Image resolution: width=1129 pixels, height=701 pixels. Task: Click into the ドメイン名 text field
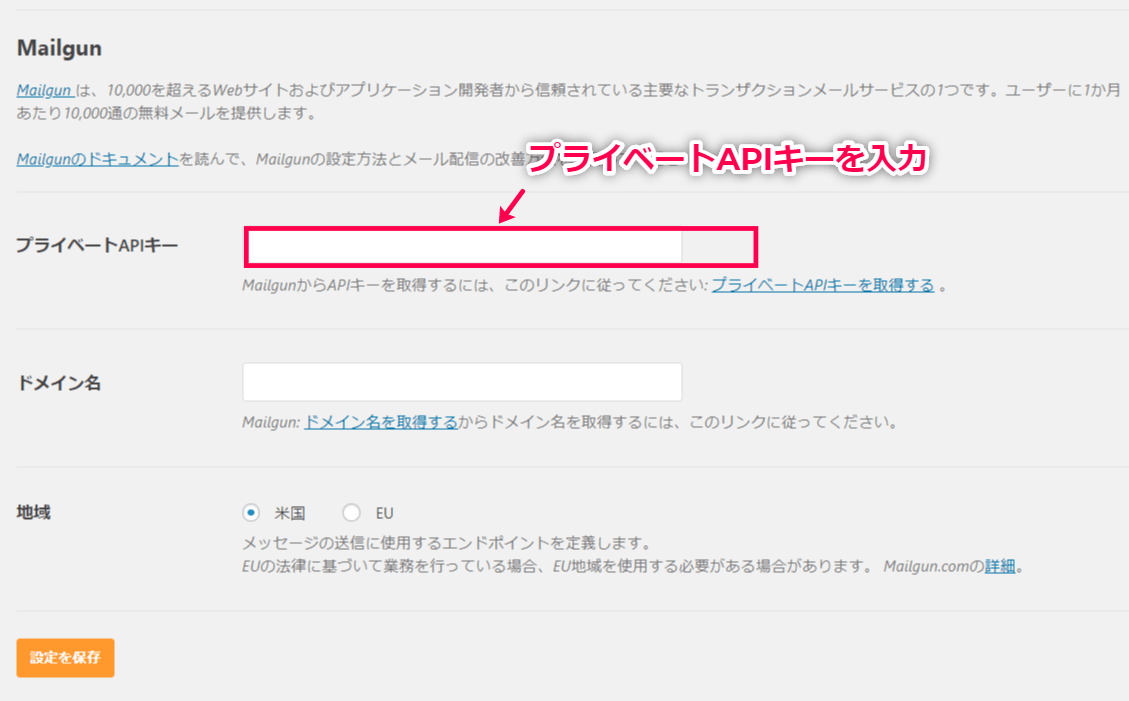[x=462, y=382]
